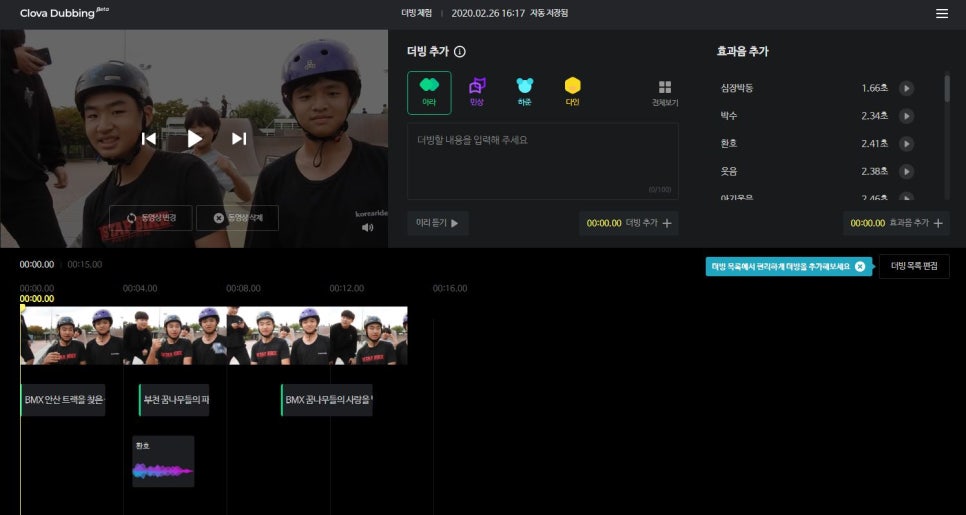Select the 민상 voice

coord(477,93)
